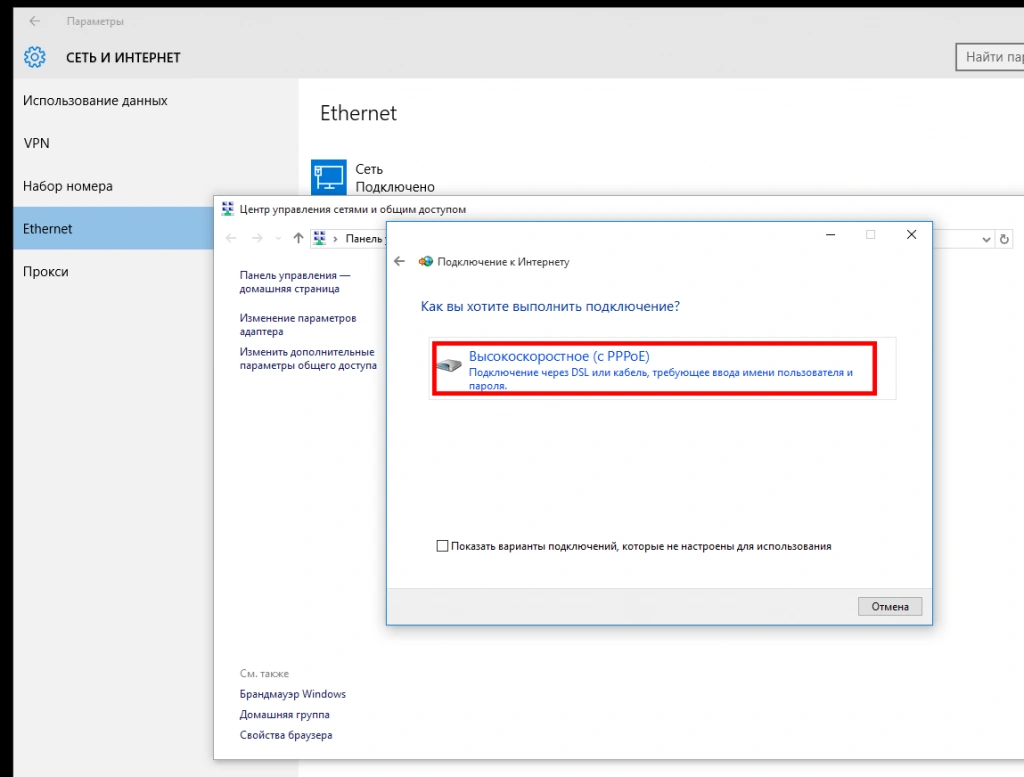Open the Прокси settings section
This screenshot has width=1024, height=777.
click(46, 271)
